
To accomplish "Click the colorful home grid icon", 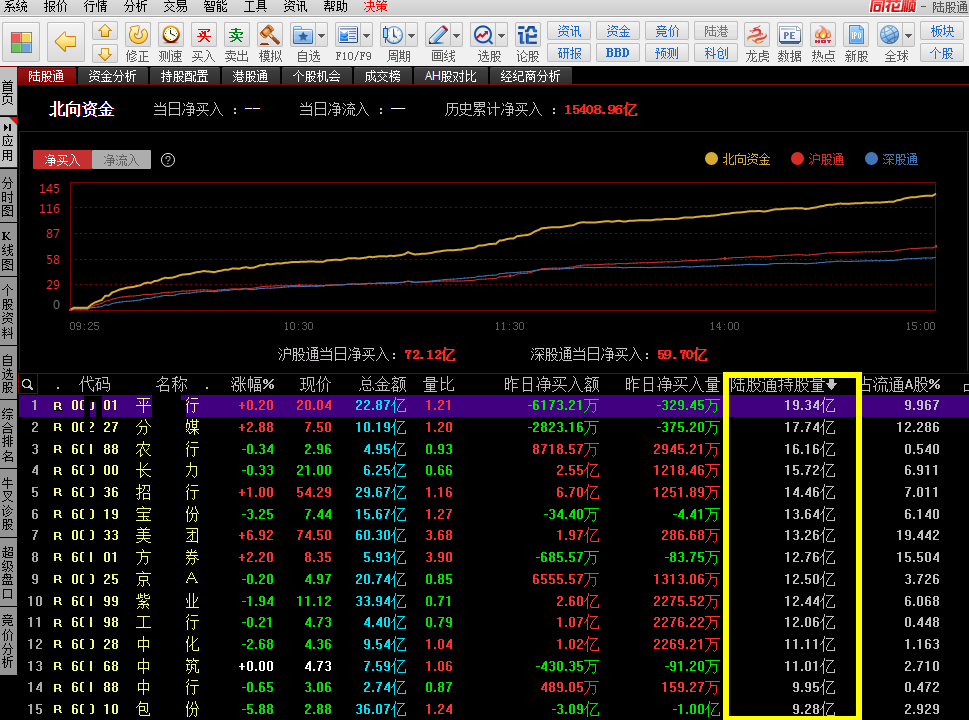I will (x=21, y=42).
